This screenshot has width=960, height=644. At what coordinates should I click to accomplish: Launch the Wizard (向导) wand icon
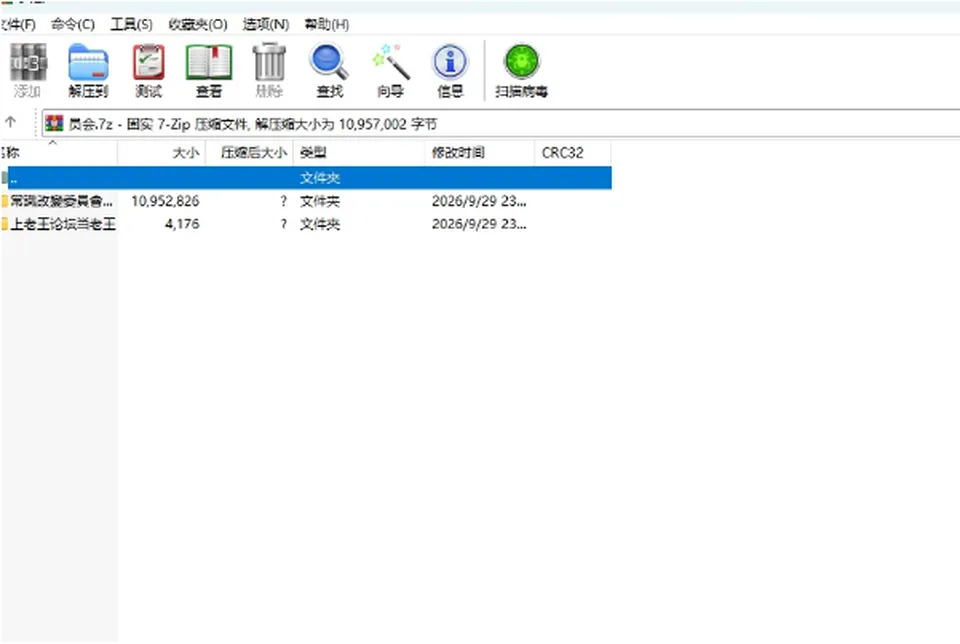tap(390, 70)
